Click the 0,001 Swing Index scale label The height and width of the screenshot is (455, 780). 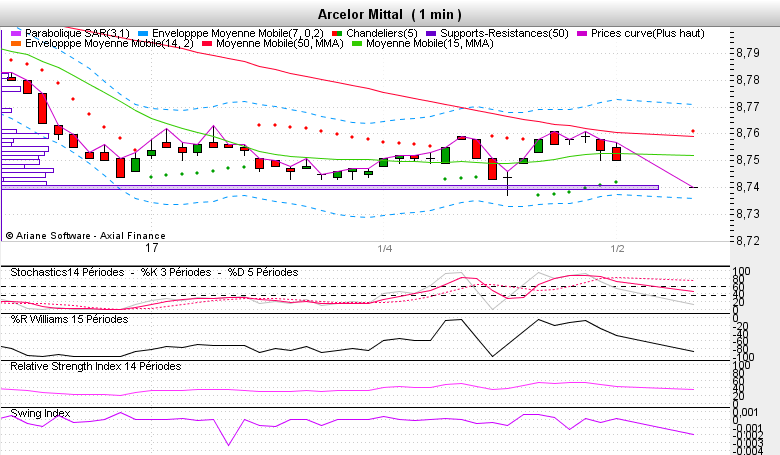[746, 412]
